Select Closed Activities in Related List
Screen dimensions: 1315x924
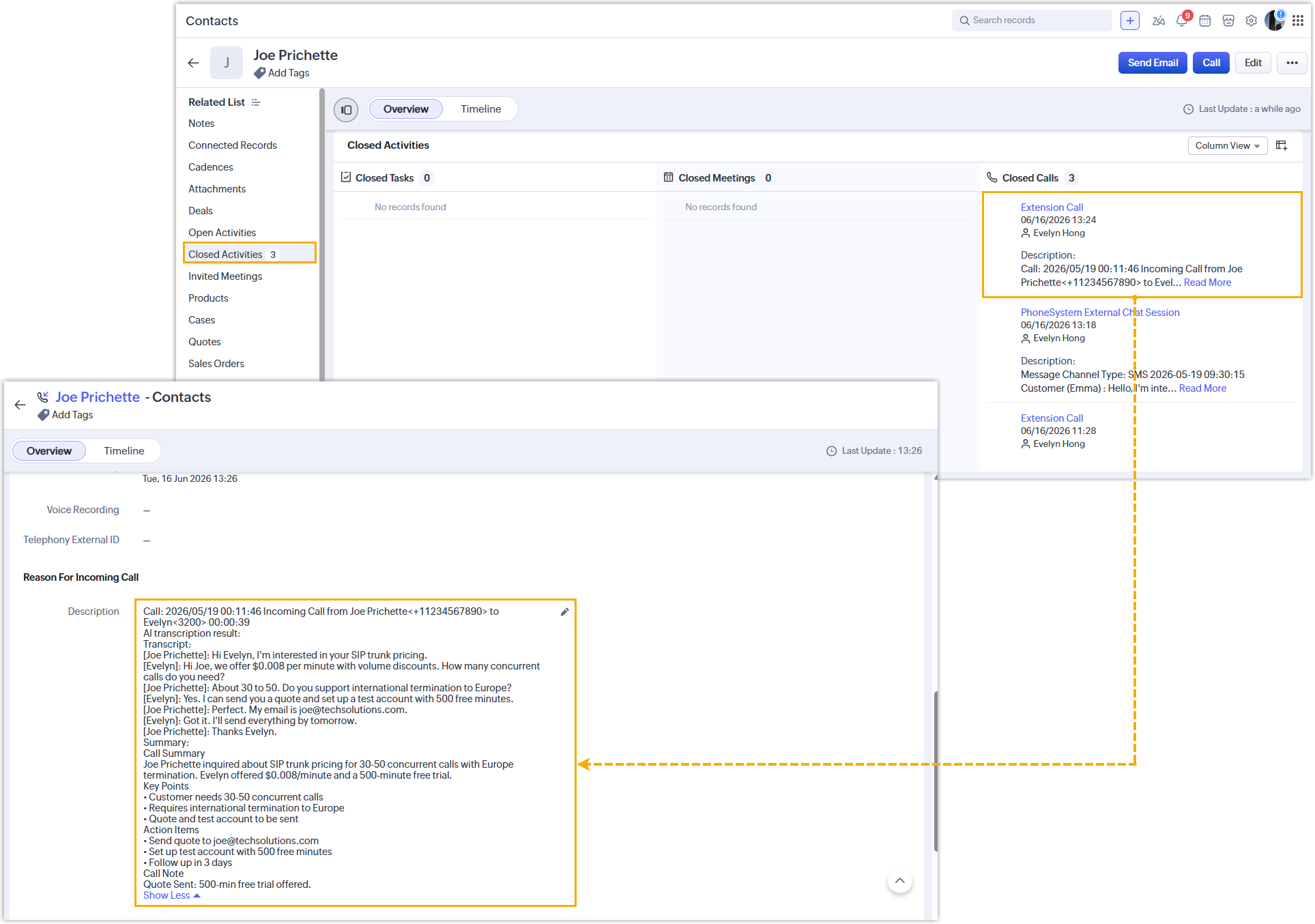point(250,254)
